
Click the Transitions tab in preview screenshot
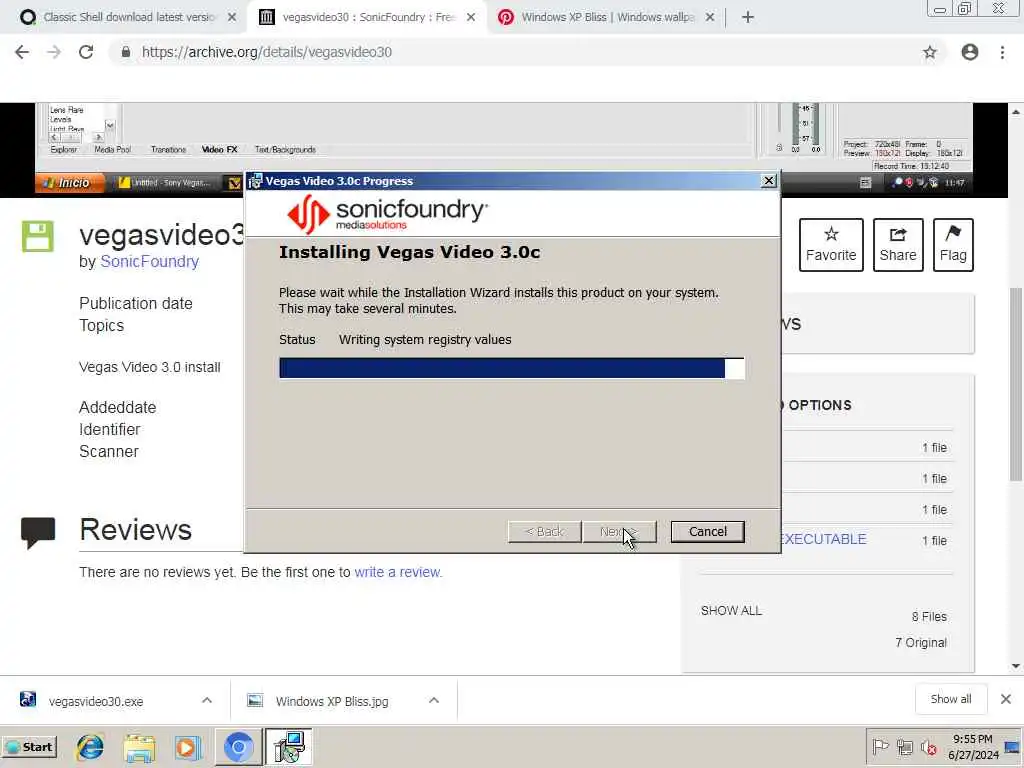click(x=168, y=150)
